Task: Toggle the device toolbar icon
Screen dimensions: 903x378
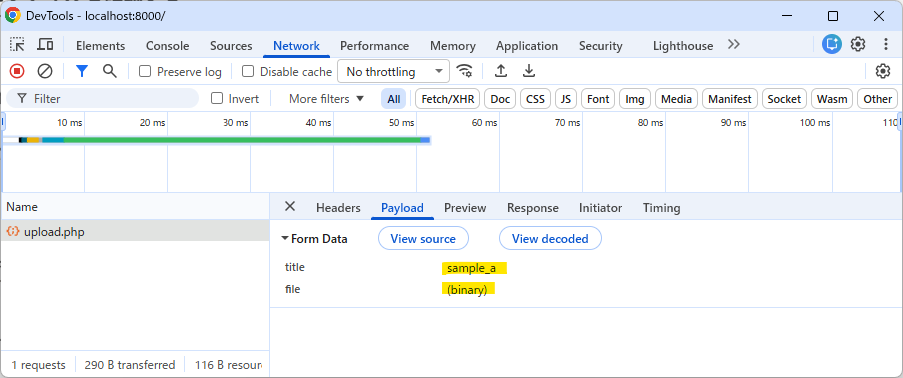Action: click(x=45, y=45)
